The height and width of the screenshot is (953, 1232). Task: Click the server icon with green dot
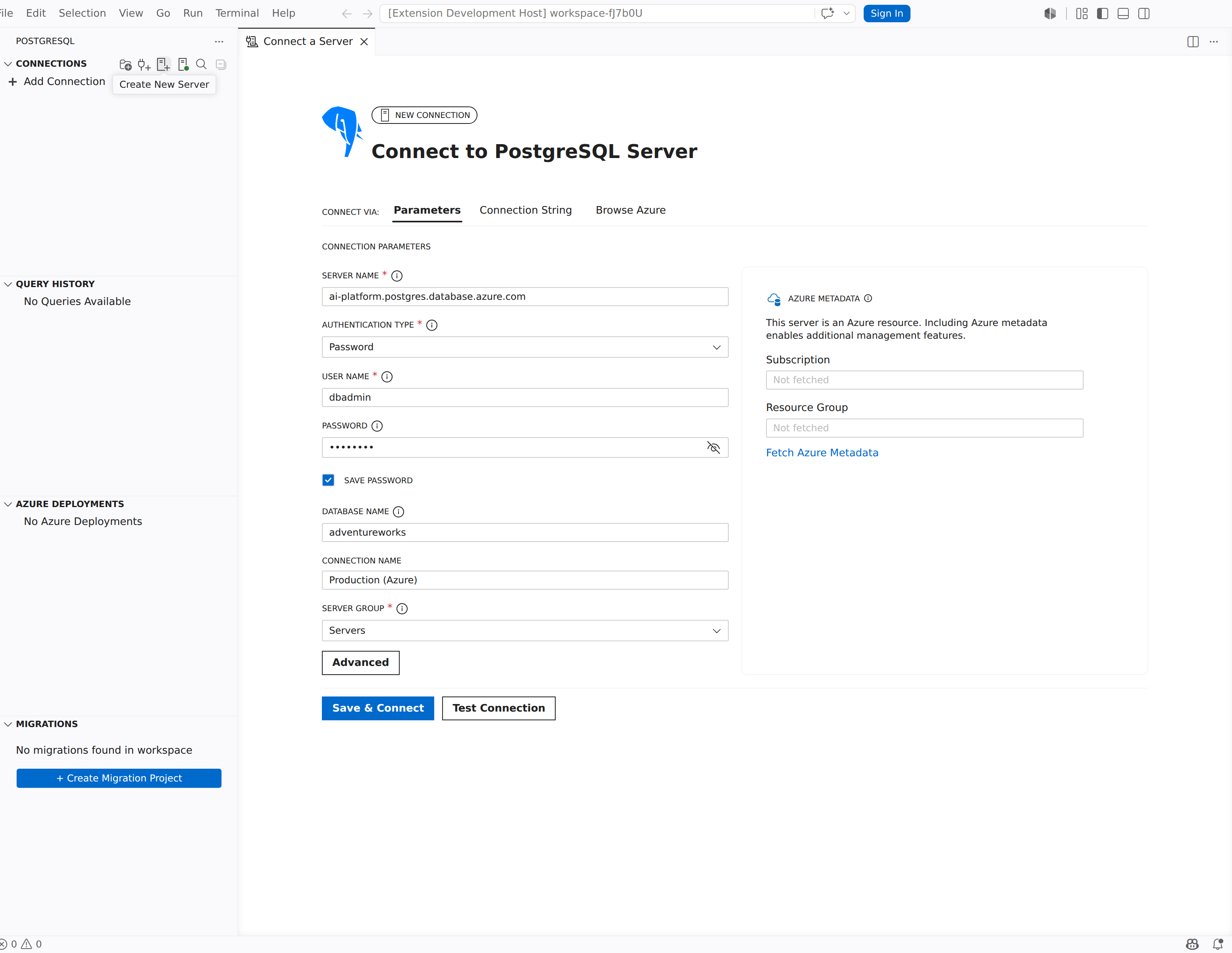tap(183, 64)
